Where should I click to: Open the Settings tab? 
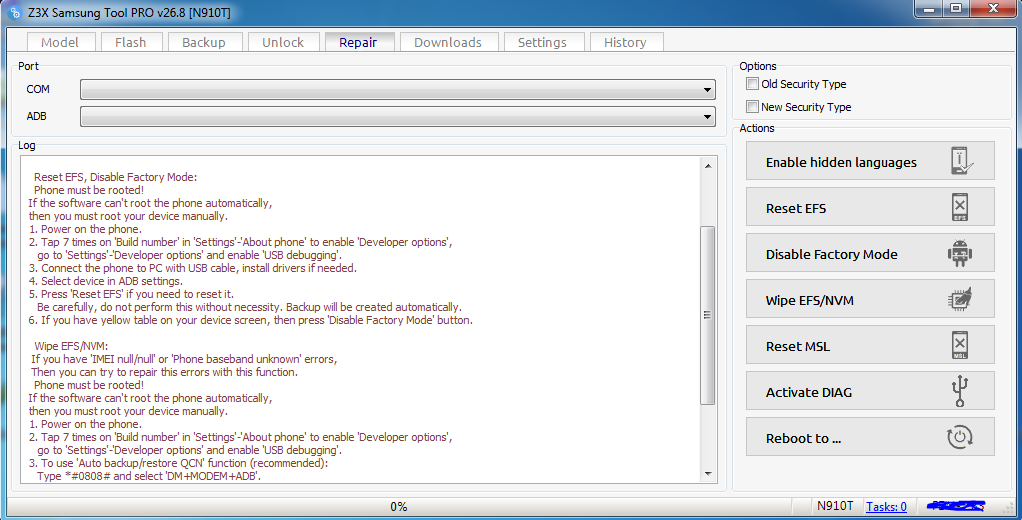[542, 42]
